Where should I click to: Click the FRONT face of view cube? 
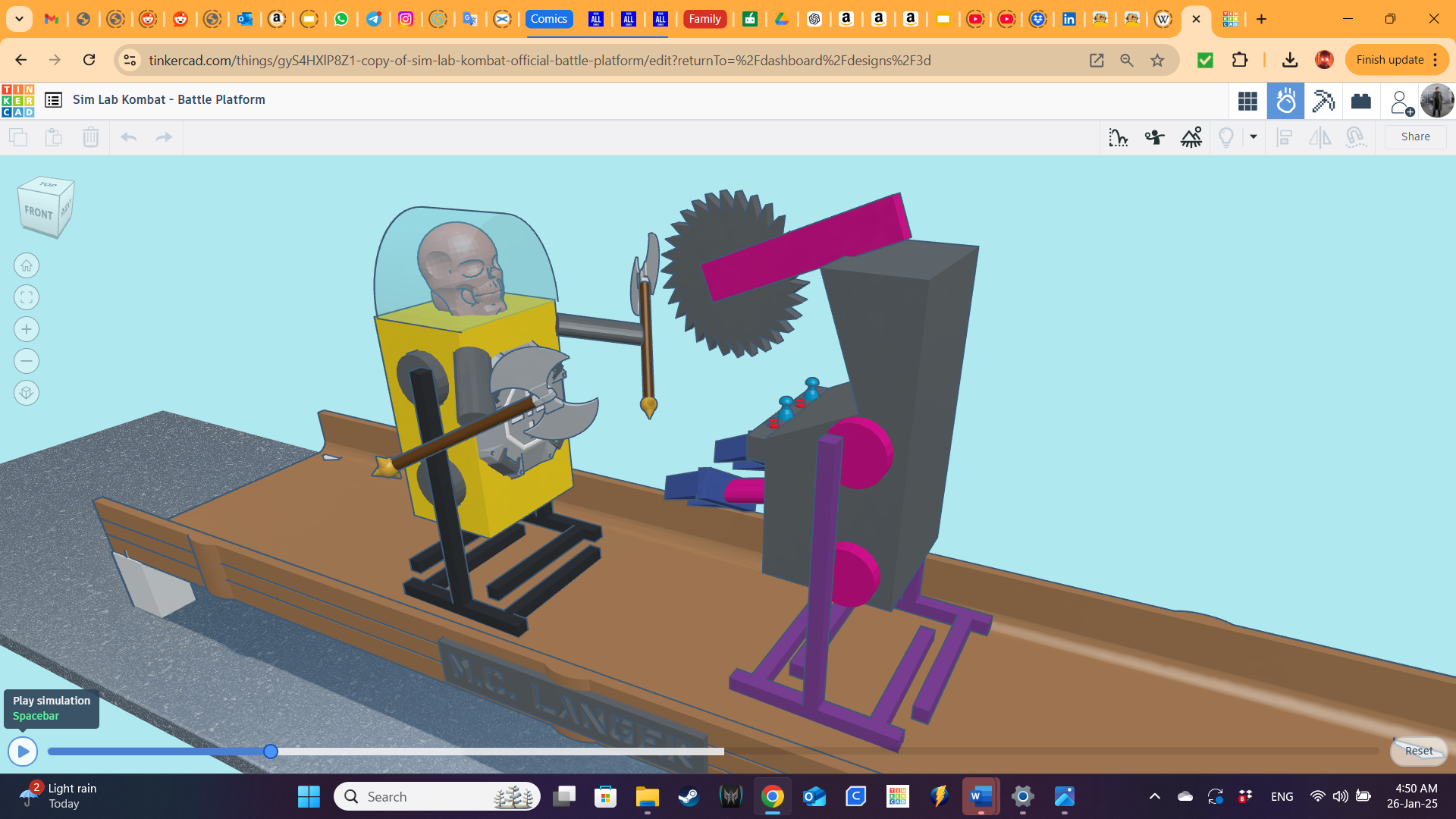tap(38, 214)
